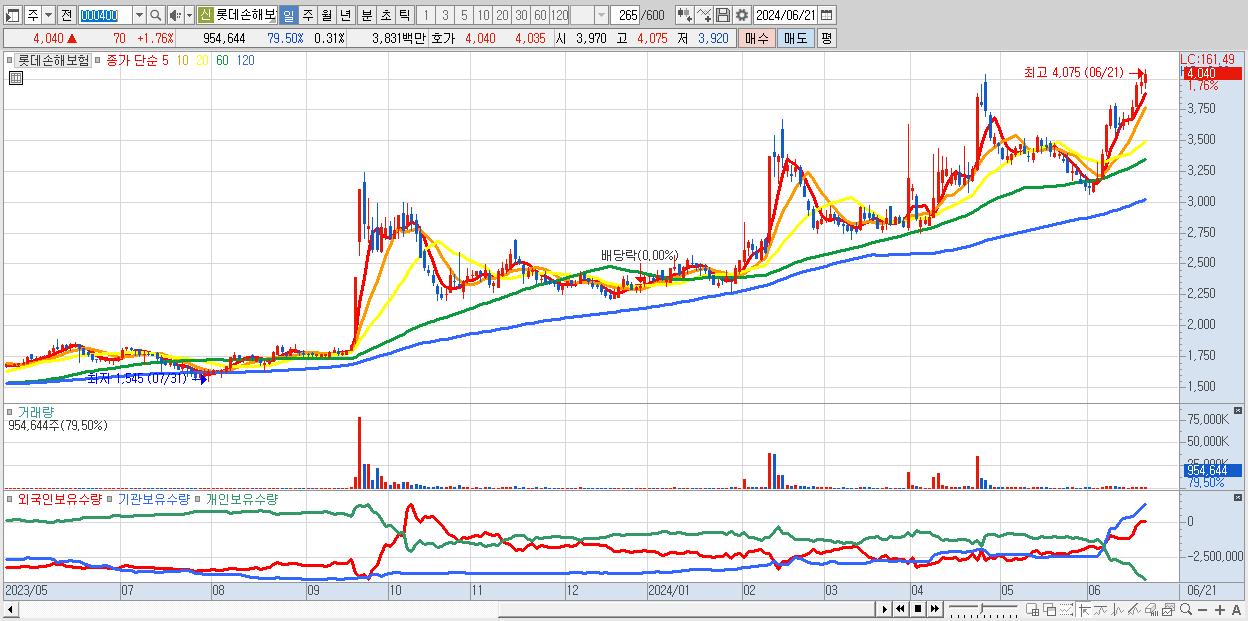Choose the 120 interval button
Screen dimensions: 1248x621
click(x=560, y=15)
